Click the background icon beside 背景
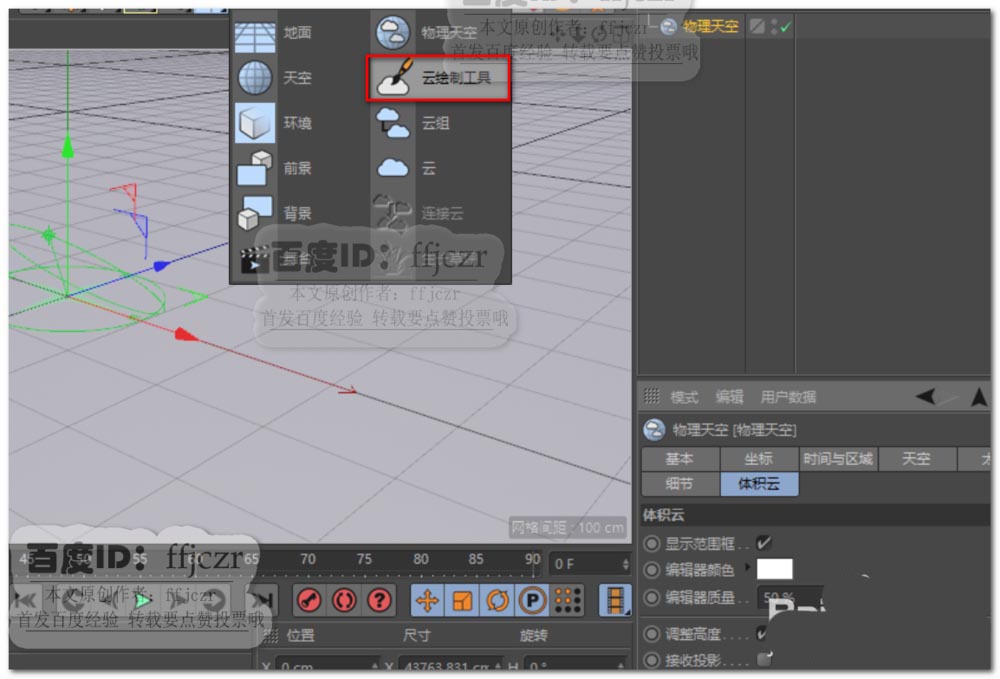The height and width of the screenshot is (679, 1000). [x=254, y=213]
